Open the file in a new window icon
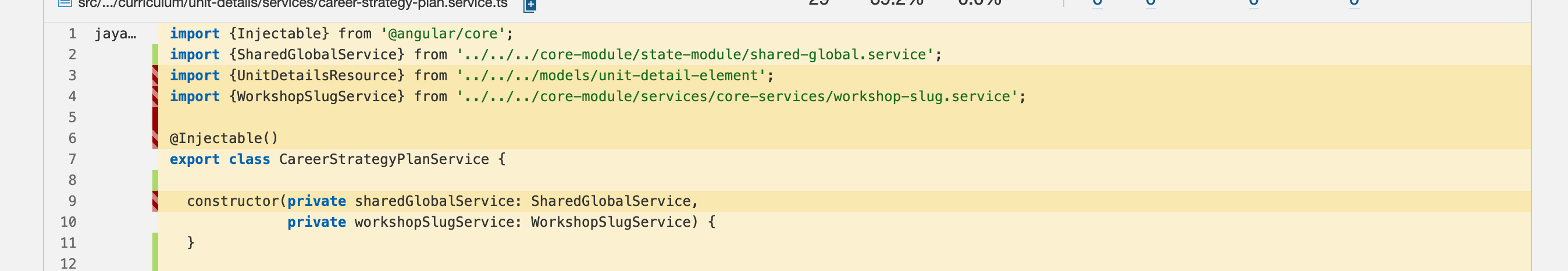Screen dimensions: 1568x271 tap(530, 5)
